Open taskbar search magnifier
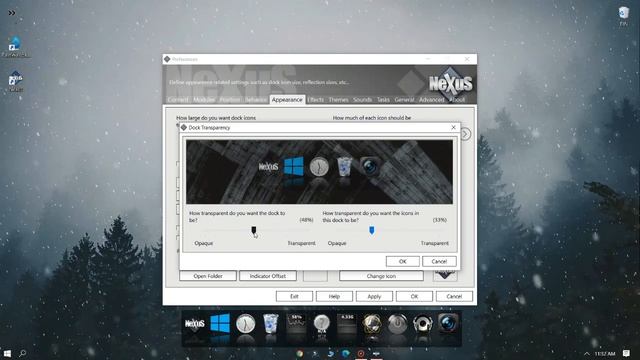 (x=23, y=353)
